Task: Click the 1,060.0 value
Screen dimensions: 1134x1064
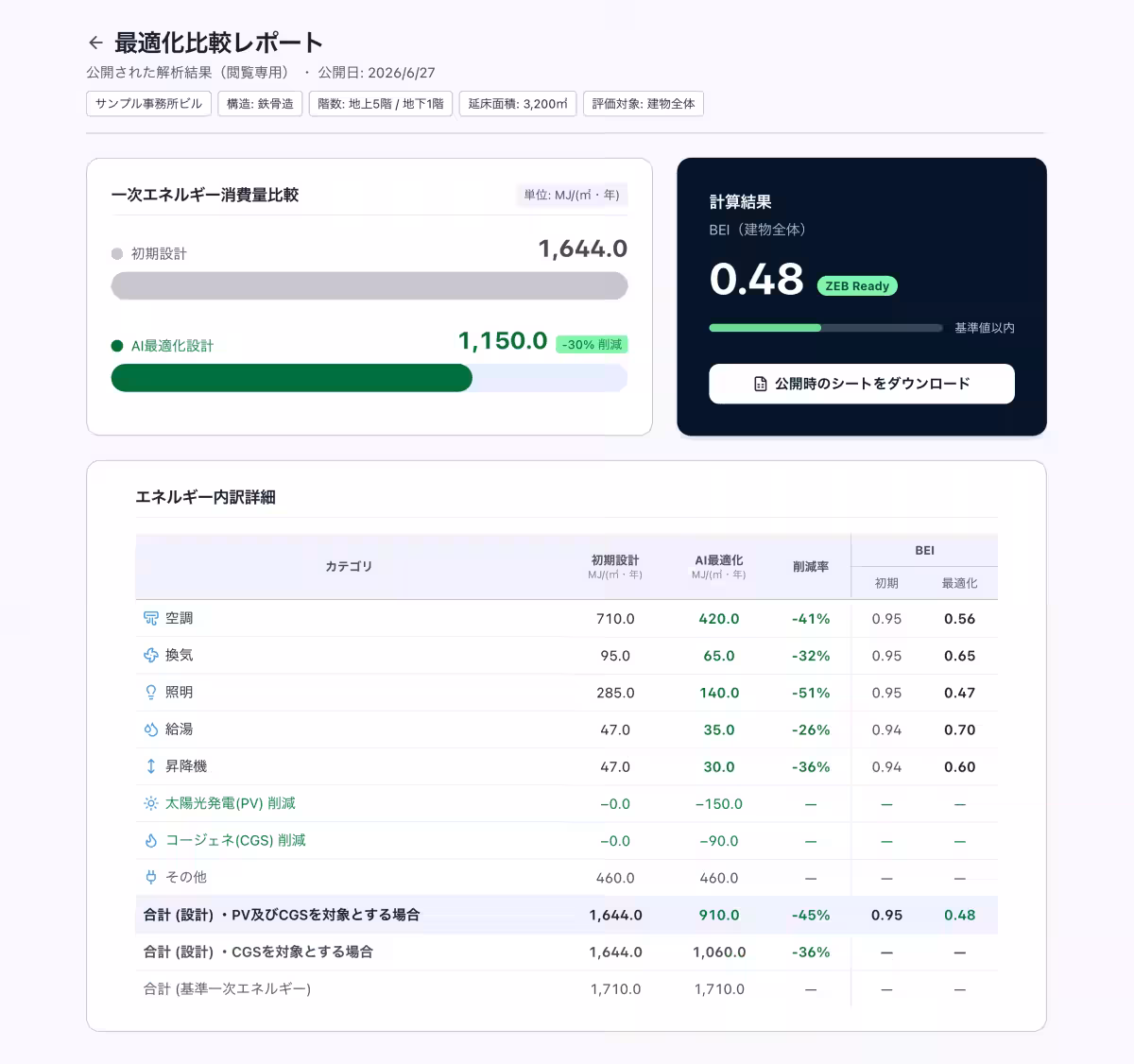Action: pos(719,952)
